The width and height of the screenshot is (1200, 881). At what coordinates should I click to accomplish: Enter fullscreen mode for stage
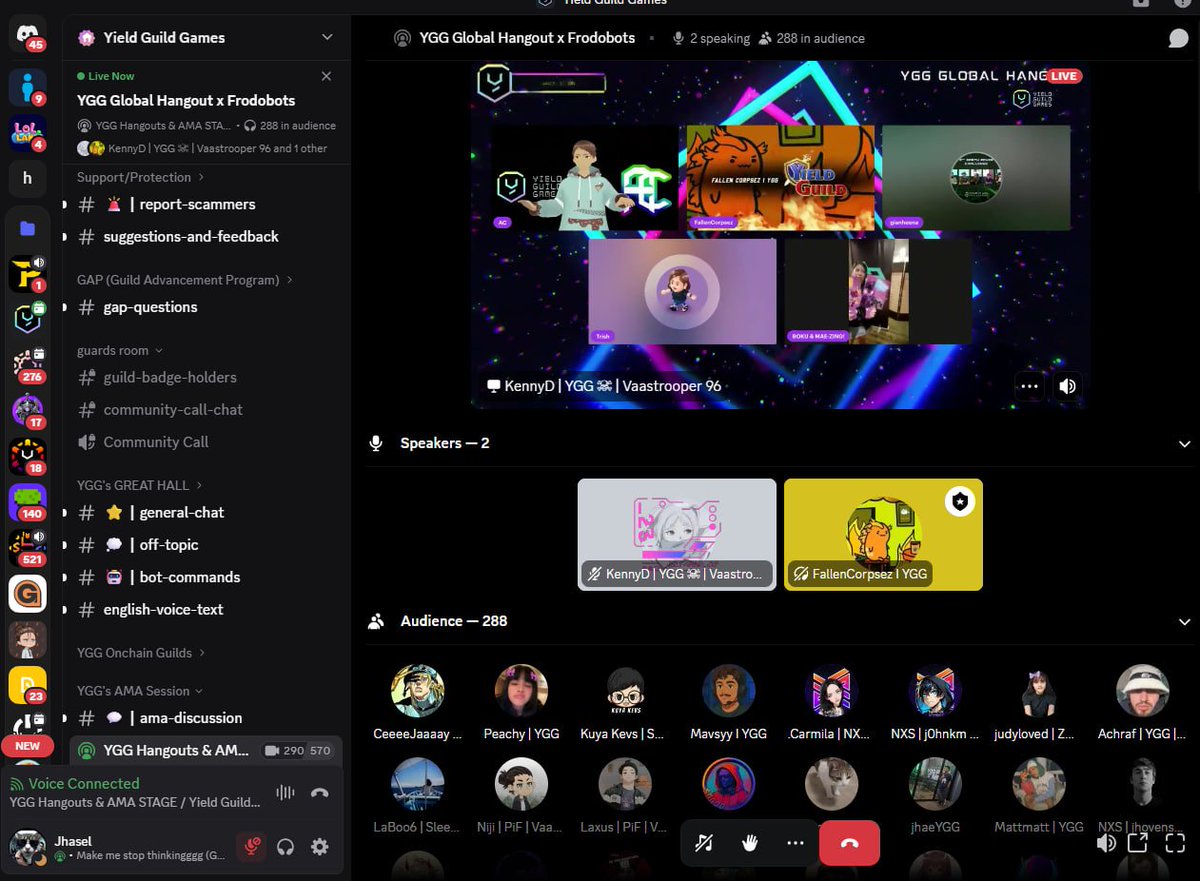click(x=1175, y=843)
